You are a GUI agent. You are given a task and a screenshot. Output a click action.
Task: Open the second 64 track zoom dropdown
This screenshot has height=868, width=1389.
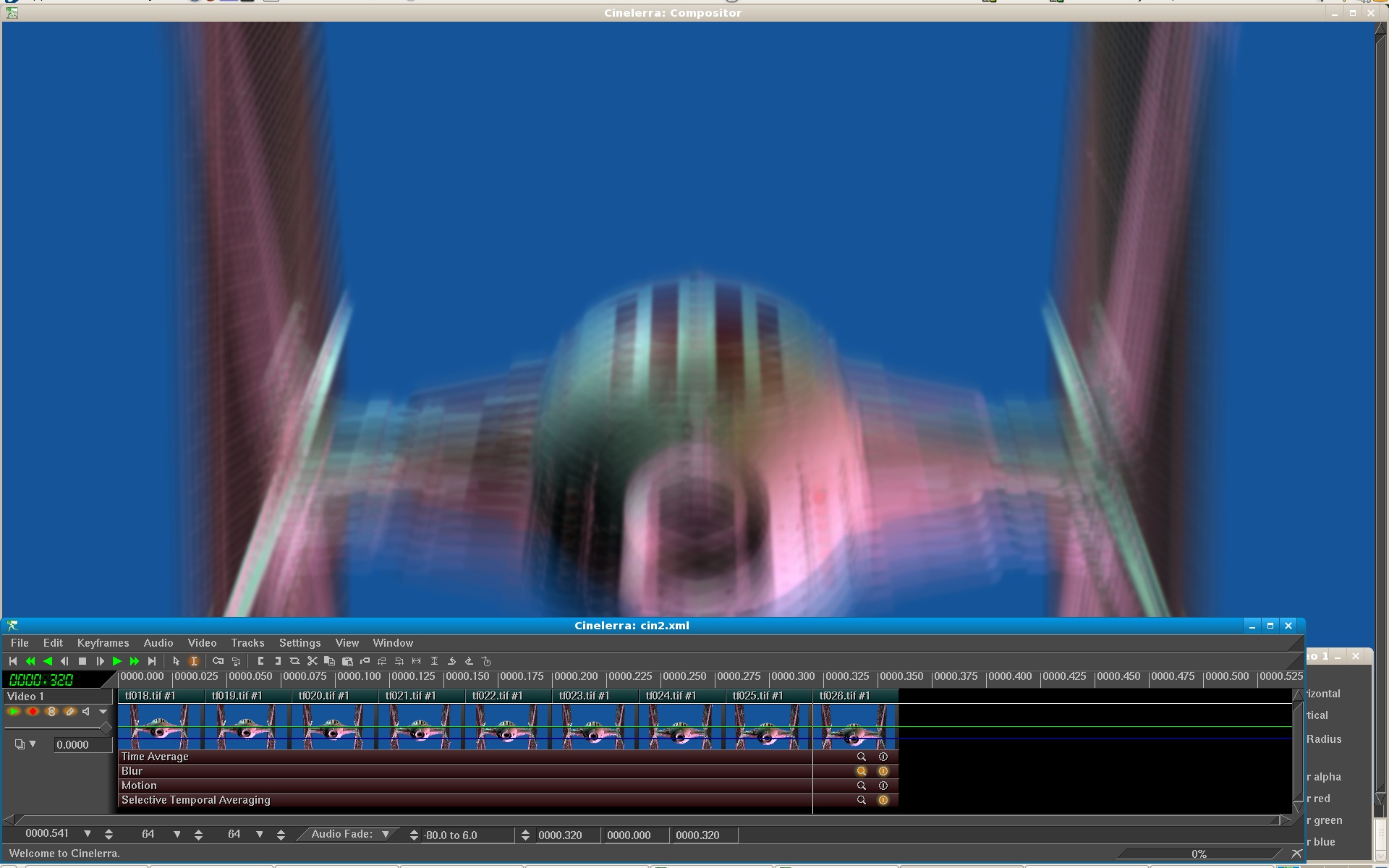260,834
